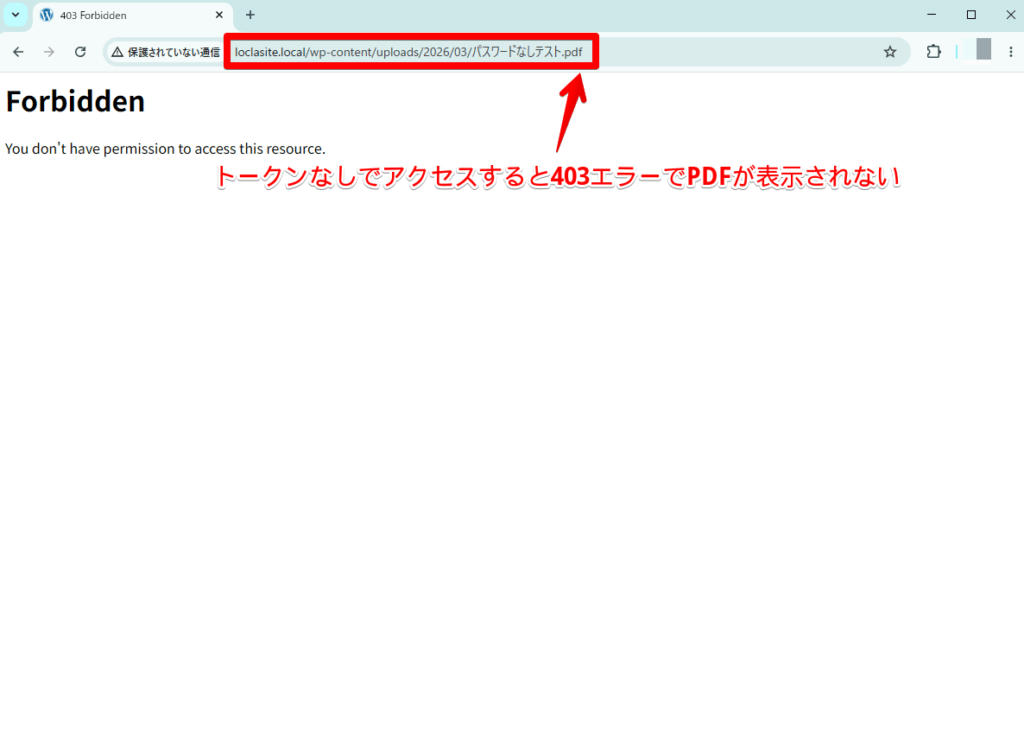
Task: Open a new tab with plus button
Action: 250,15
